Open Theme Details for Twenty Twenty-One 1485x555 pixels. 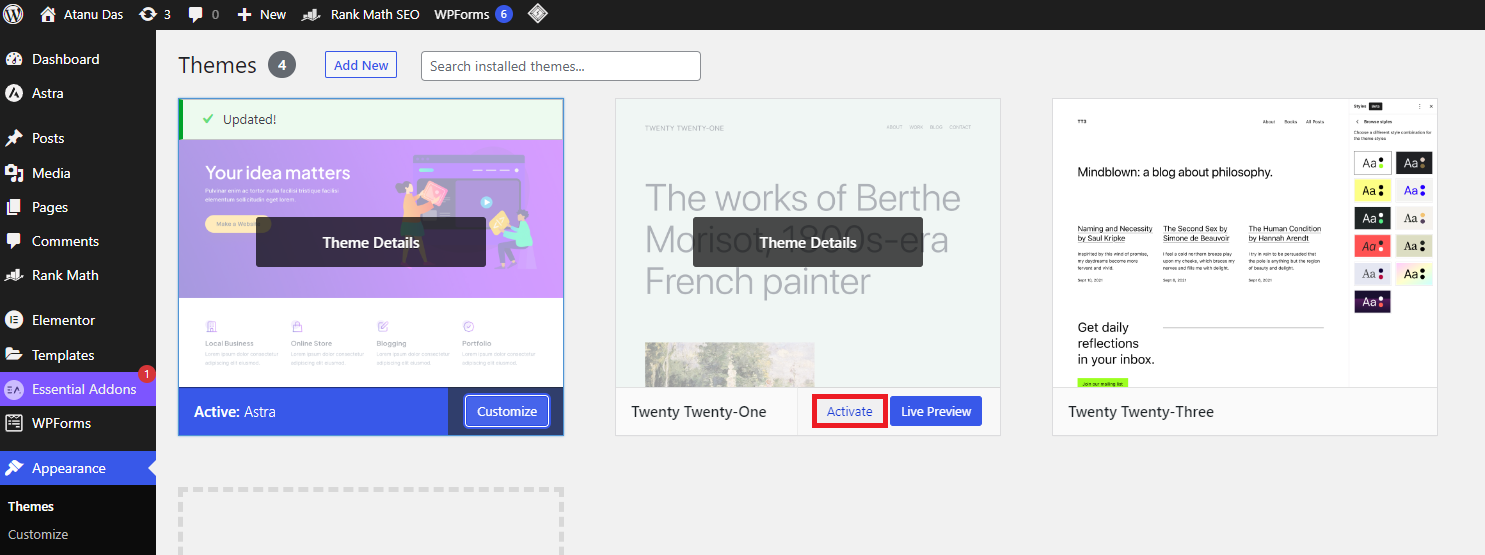808,242
